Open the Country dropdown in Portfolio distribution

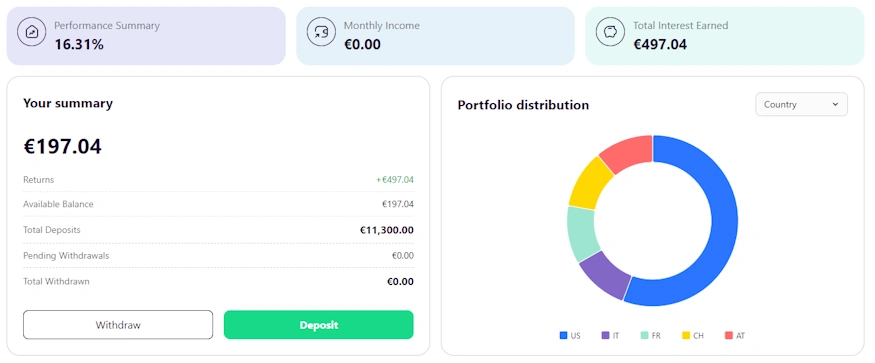(x=801, y=104)
